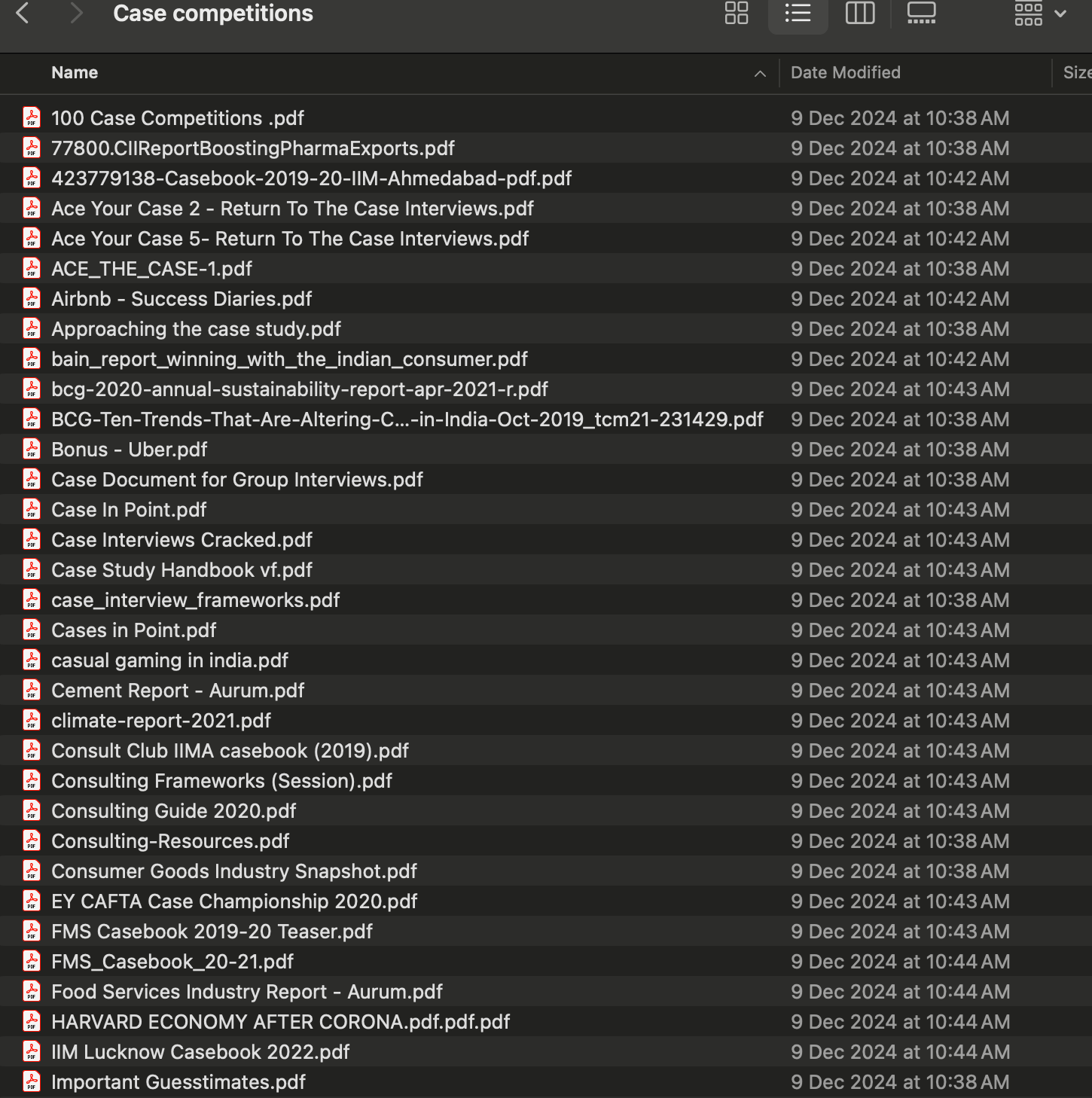The image size is (1092, 1098).
Task: Select Bonus - Uber.pdf file
Action: (x=546, y=450)
